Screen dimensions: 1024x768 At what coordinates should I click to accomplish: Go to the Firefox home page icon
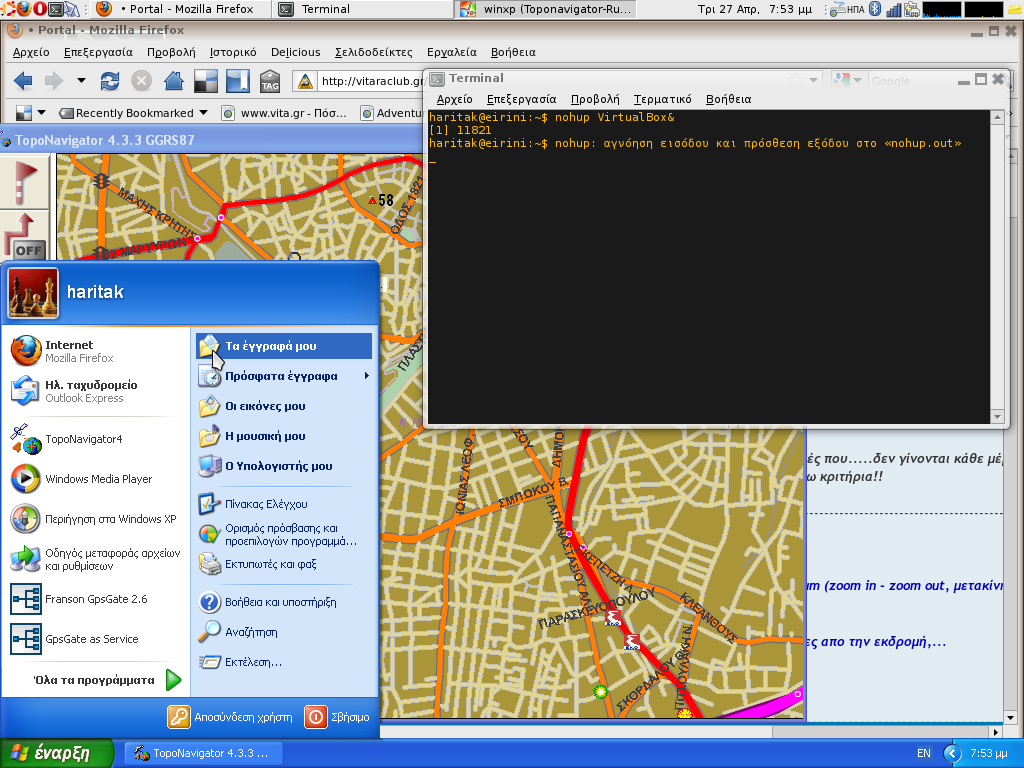coord(174,81)
